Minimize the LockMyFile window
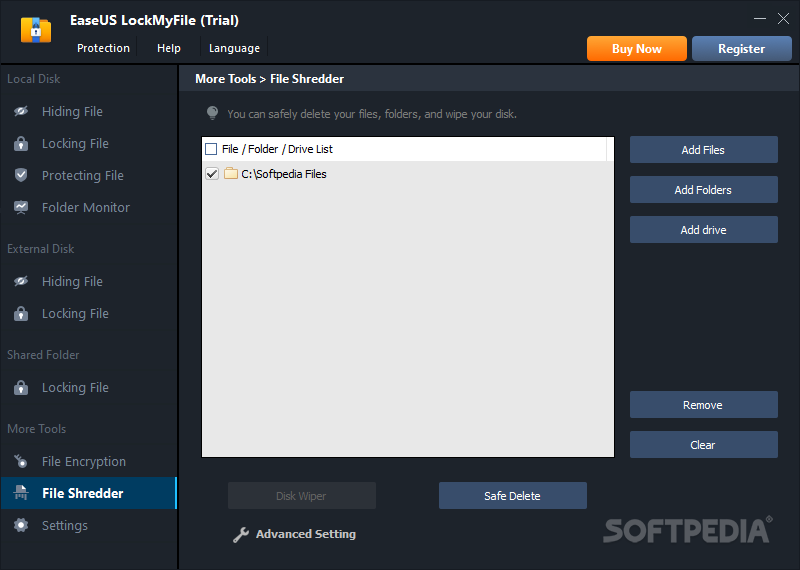 tap(760, 19)
